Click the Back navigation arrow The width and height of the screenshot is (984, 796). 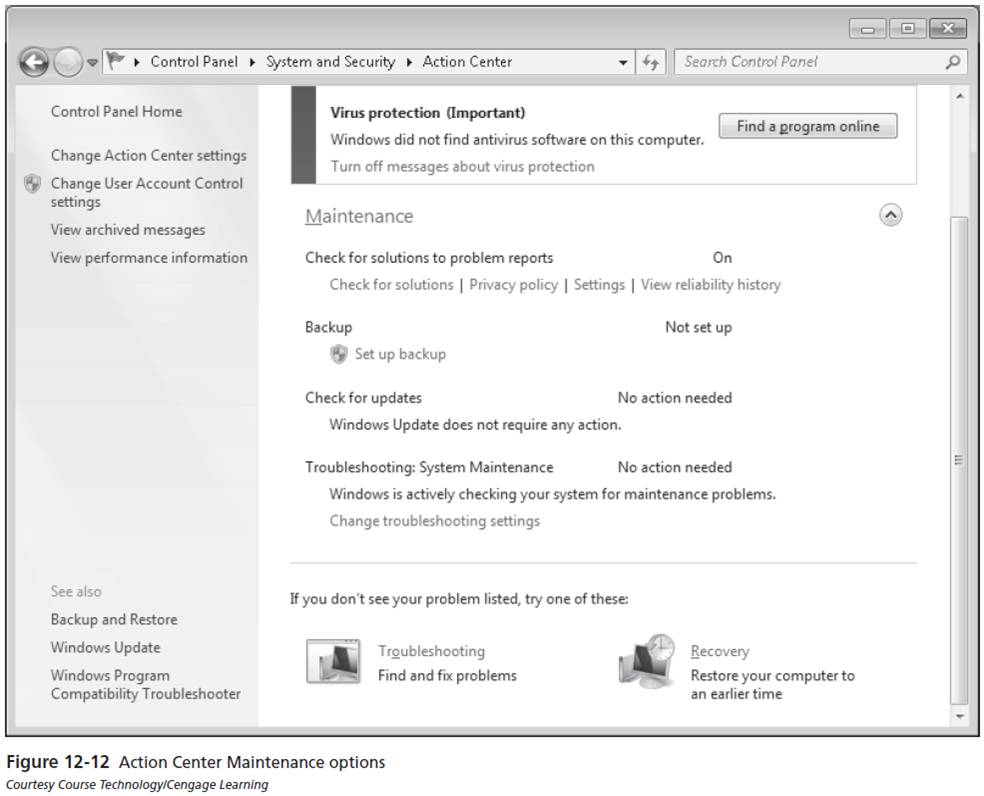click(34, 62)
